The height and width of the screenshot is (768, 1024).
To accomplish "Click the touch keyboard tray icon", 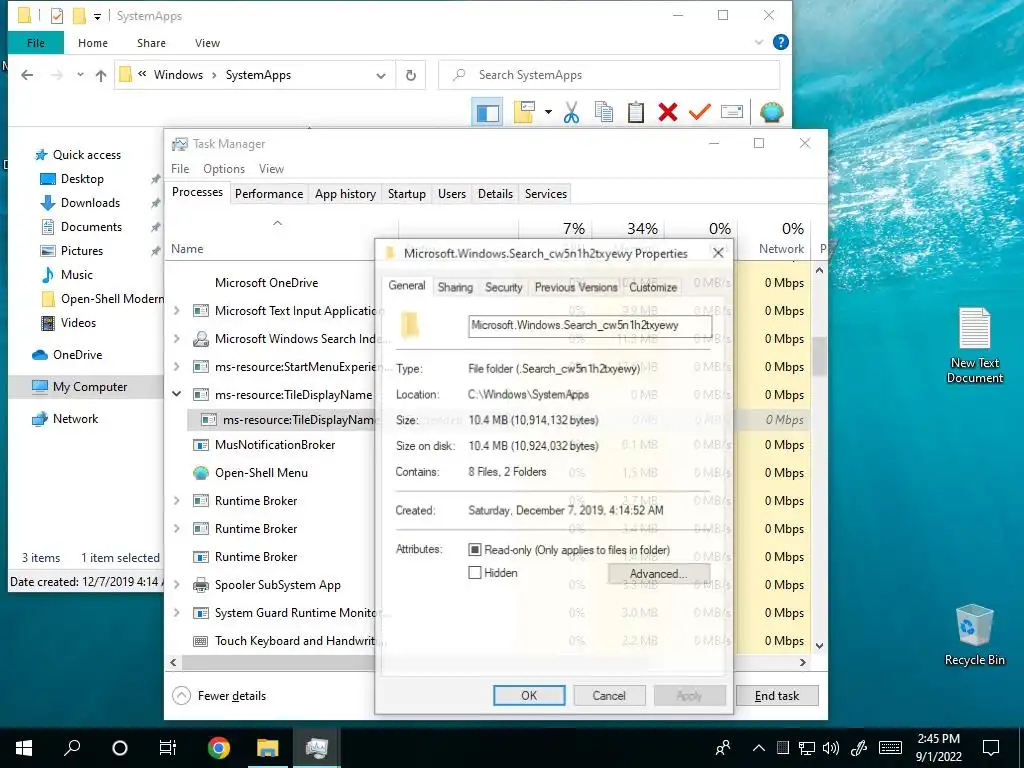I will point(890,748).
